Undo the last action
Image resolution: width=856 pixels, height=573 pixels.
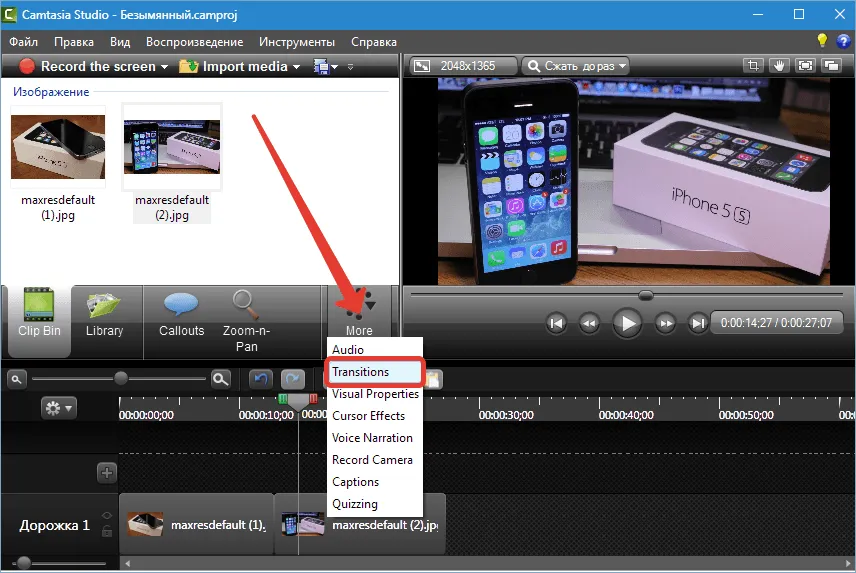(x=261, y=379)
